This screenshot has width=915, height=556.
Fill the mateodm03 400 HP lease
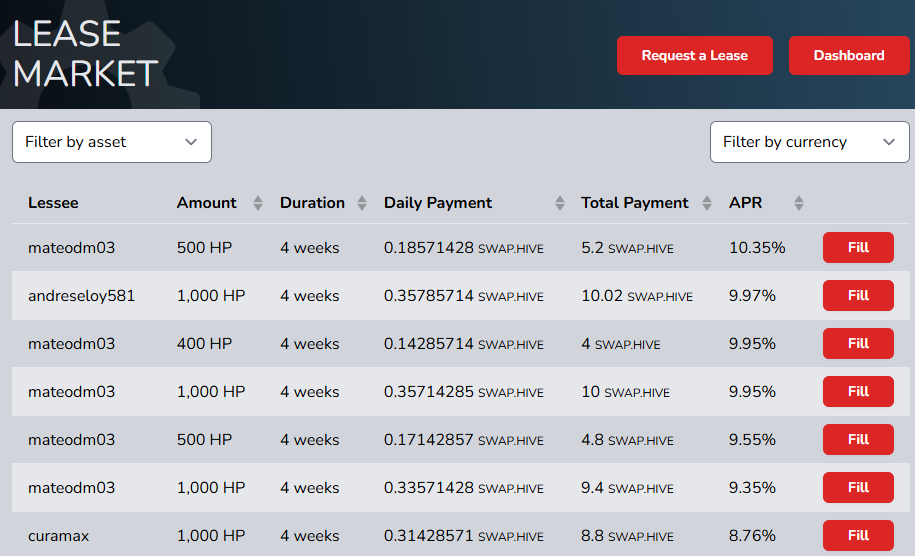click(x=858, y=343)
